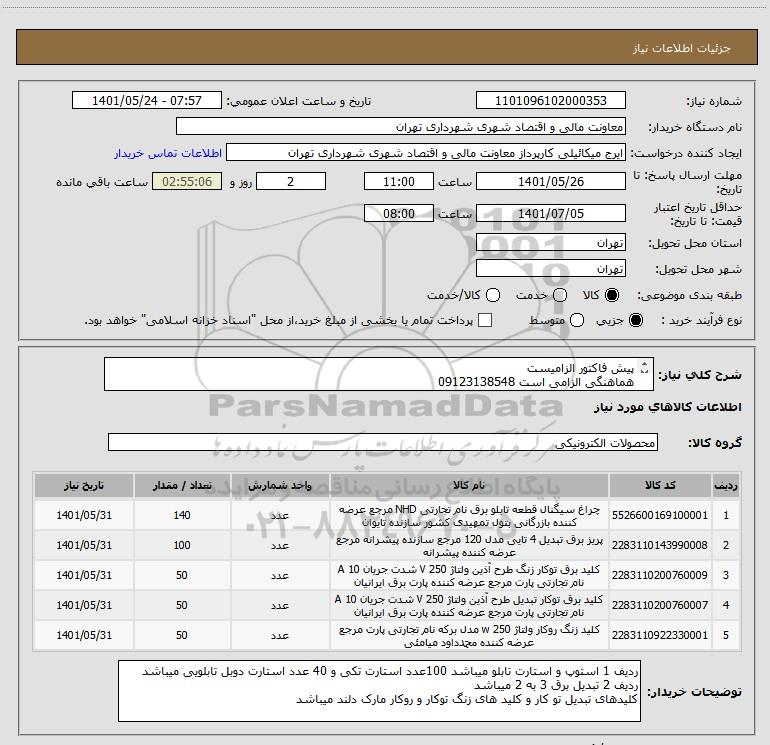This screenshot has width=770, height=745.
Task: Select the متوسط purchase type radio
Action: coord(577,320)
